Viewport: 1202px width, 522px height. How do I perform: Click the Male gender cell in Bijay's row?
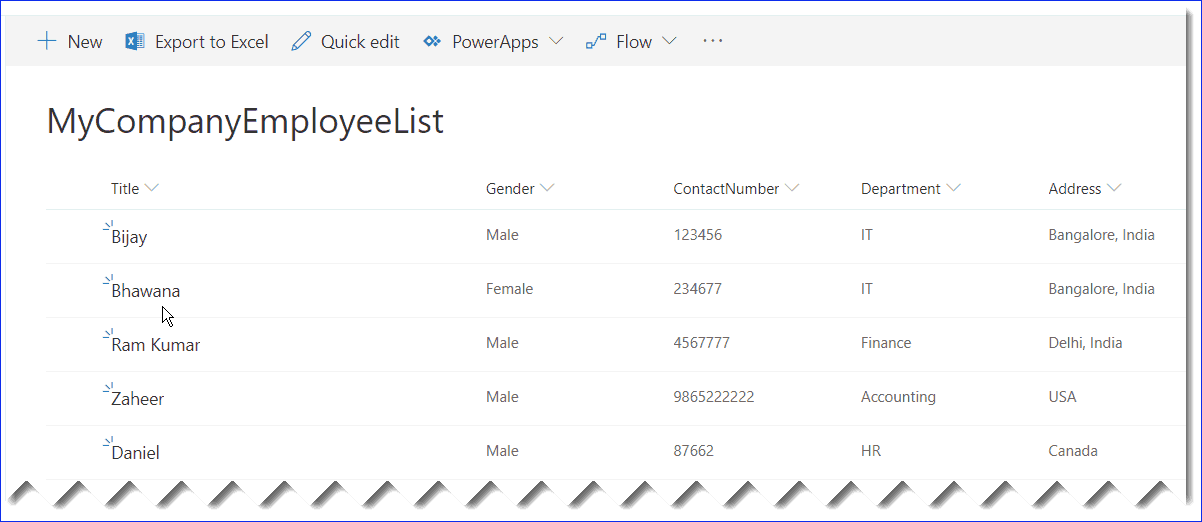coord(502,235)
